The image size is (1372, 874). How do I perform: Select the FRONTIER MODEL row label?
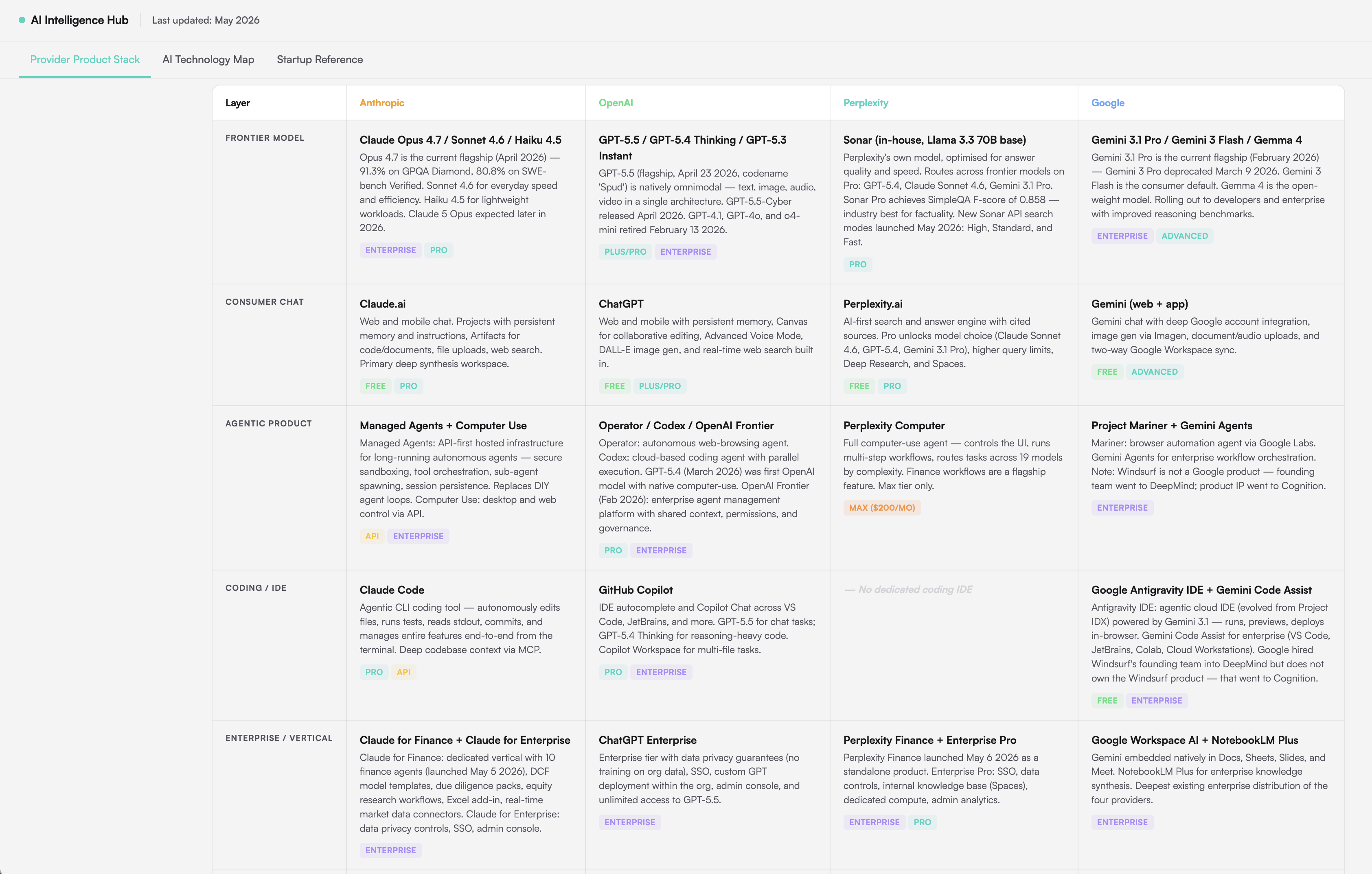(x=265, y=138)
